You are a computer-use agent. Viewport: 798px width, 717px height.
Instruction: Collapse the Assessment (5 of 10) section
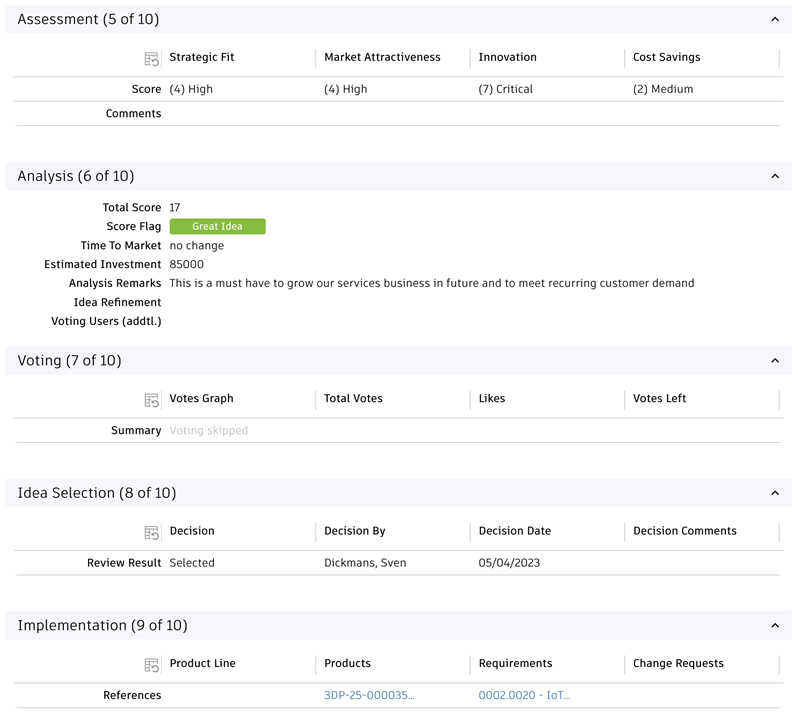[775, 20]
